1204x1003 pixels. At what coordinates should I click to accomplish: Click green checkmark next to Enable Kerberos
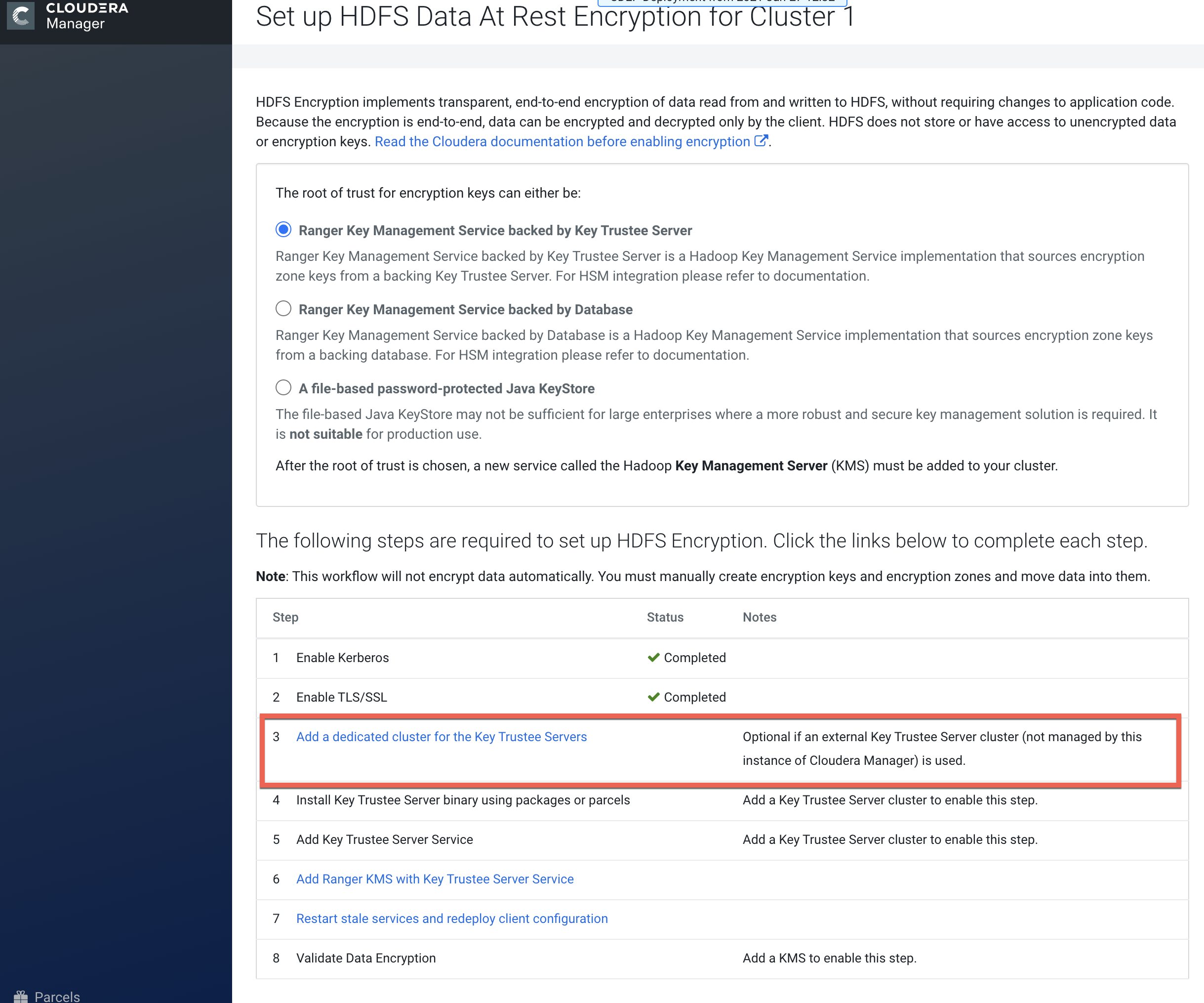point(653,657)
